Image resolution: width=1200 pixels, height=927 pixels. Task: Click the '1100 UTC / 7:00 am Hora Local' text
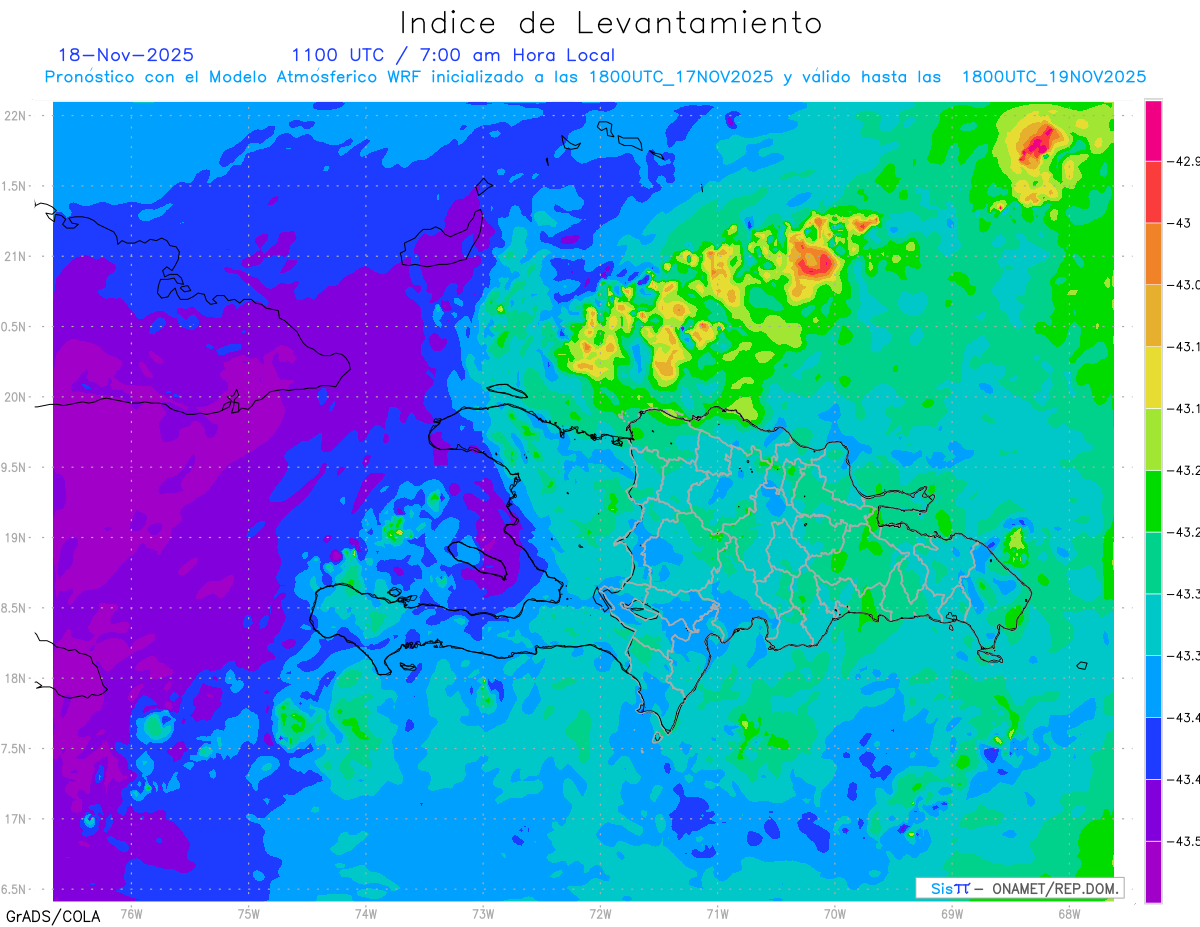pyautogui.click(x=453, y=56)
